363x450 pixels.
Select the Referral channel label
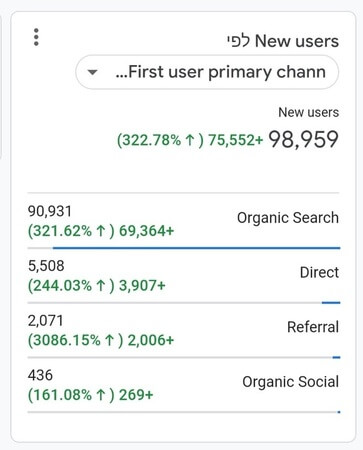(313, 327)
